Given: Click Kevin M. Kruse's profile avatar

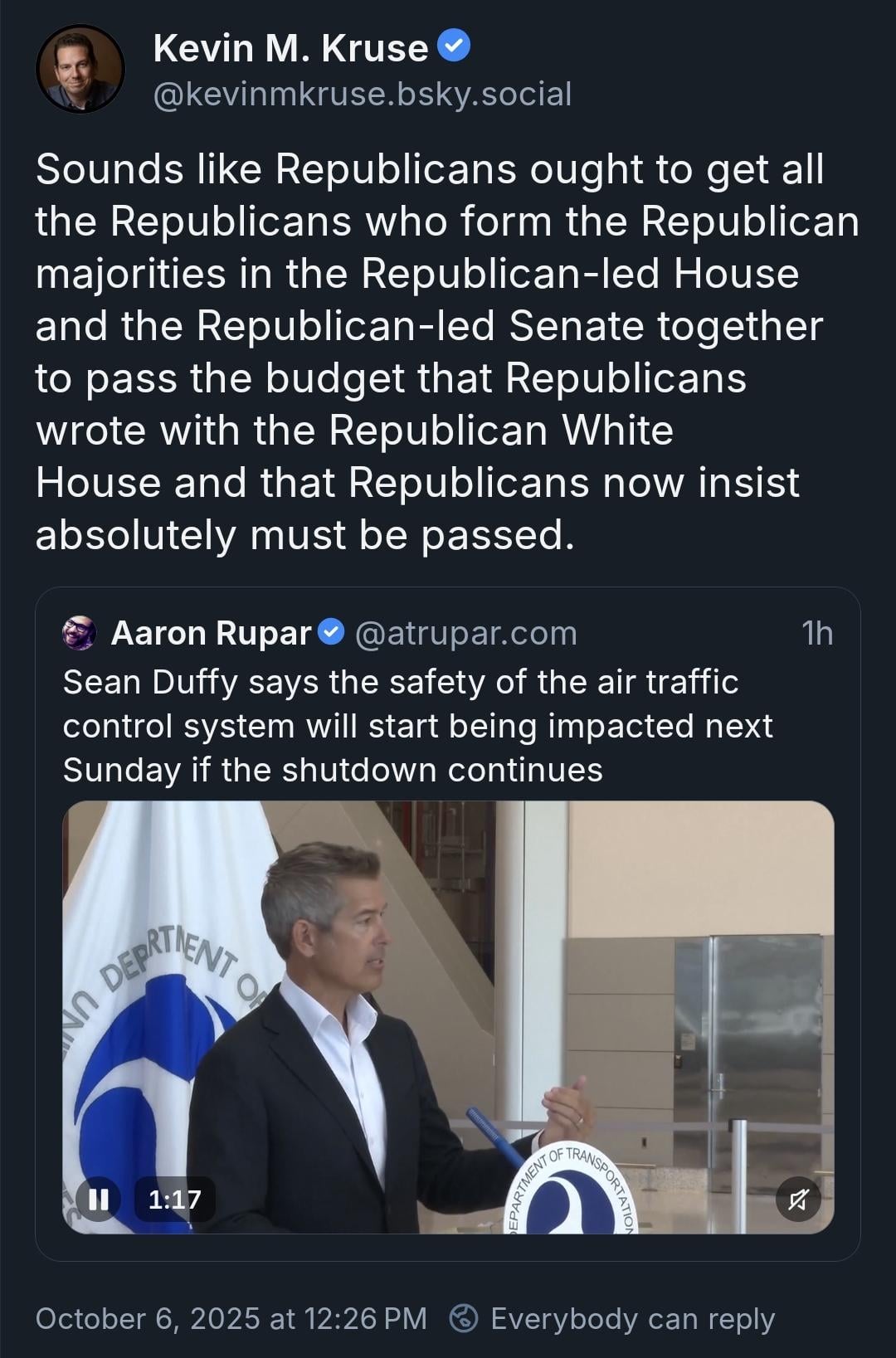Looking at the screenshot, I should coord(80,69).
